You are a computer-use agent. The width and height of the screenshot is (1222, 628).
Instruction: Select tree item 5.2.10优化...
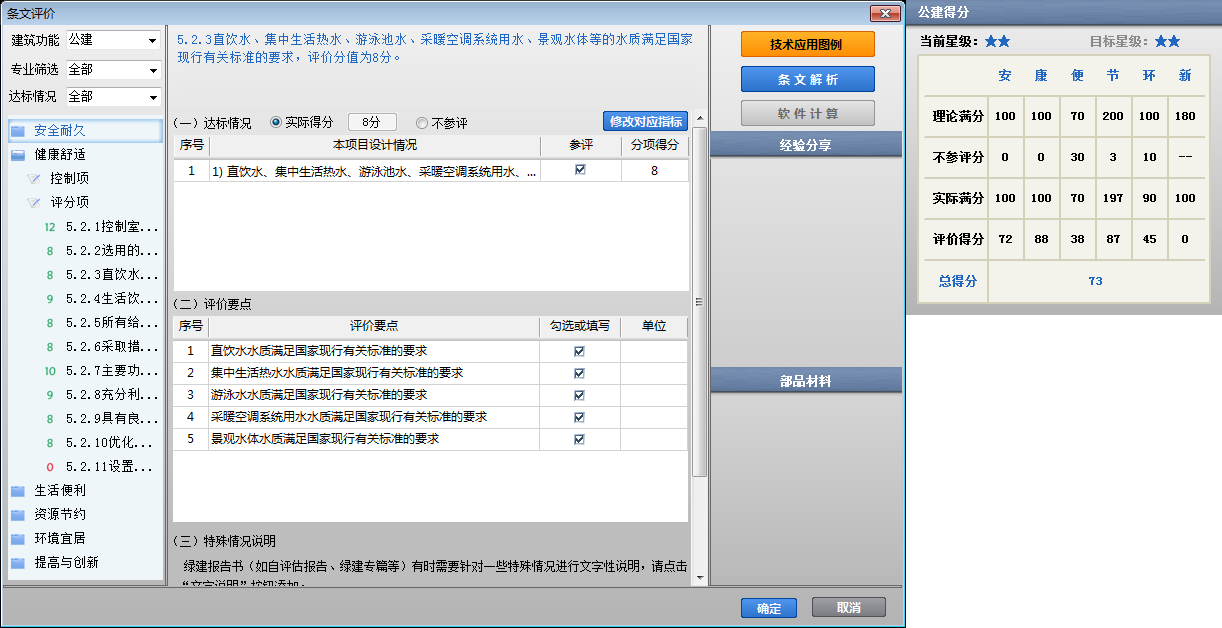[x=109, y=443]
